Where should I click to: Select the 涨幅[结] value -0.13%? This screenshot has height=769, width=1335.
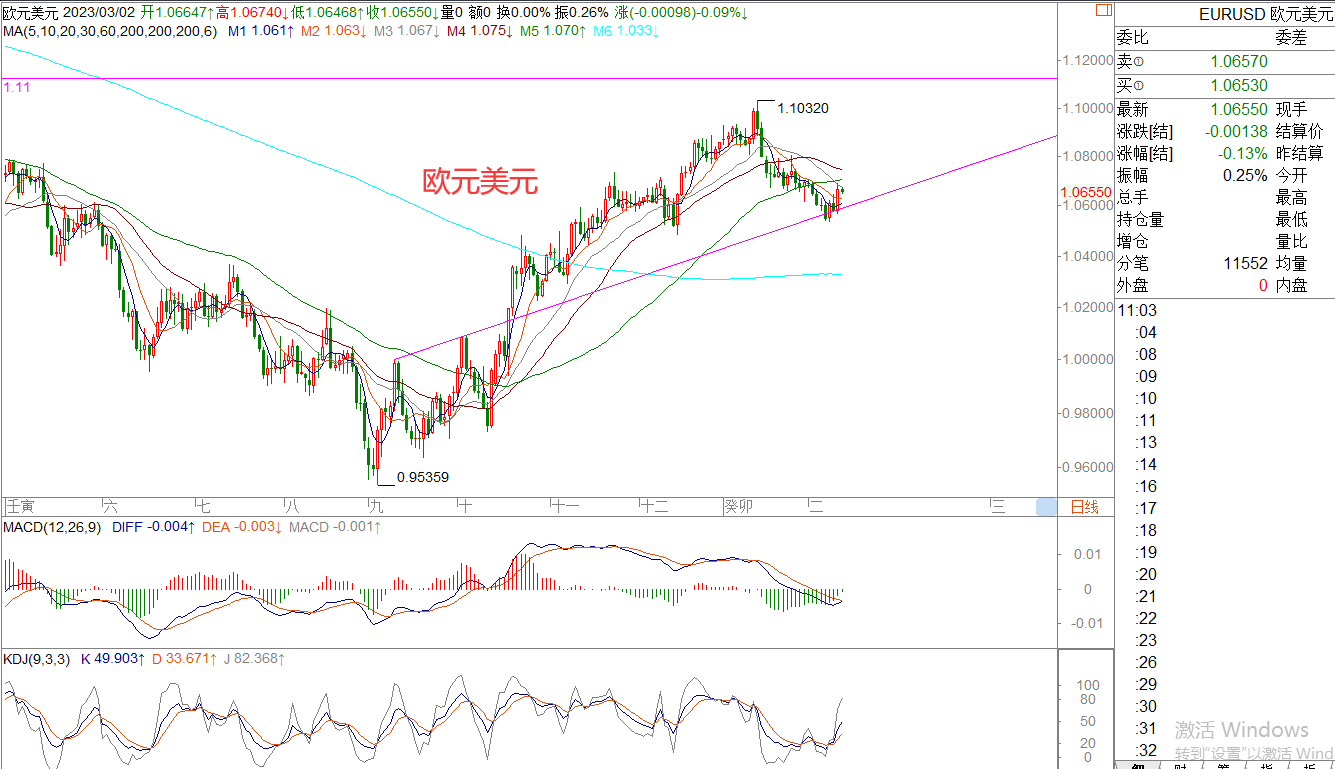coord(1243,154)
